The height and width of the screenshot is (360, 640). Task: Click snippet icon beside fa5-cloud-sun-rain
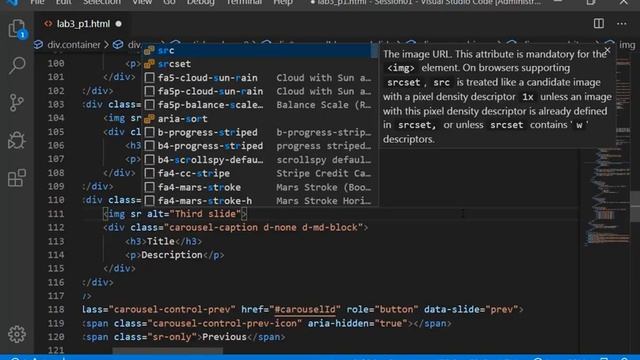(x=149, y=78)
